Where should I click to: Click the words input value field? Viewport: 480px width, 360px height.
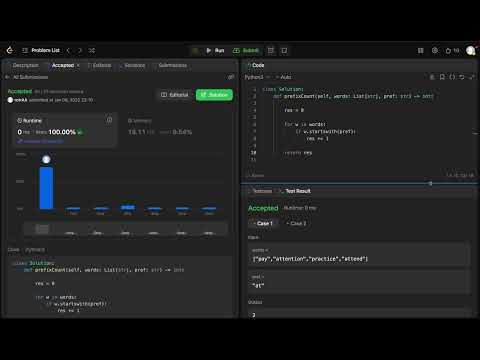coord(359,259)
